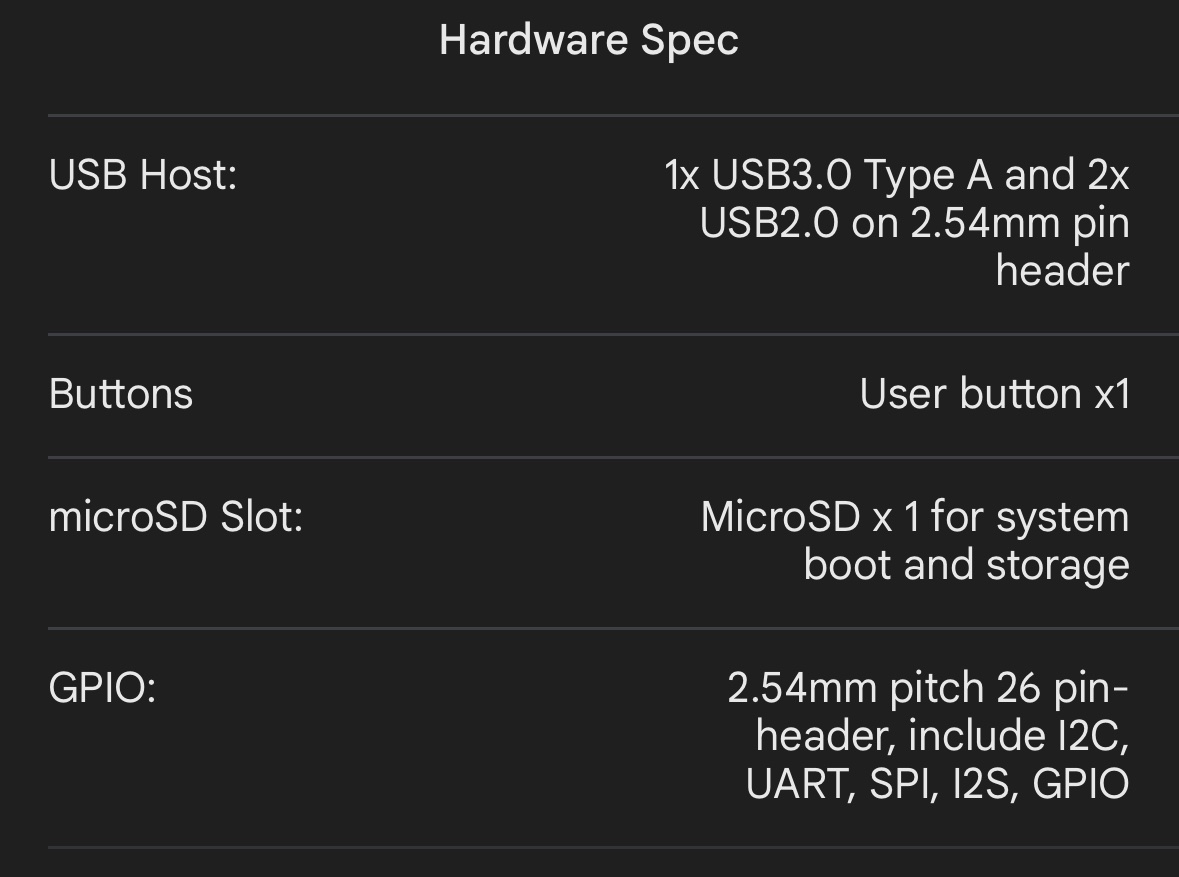Select header, include I2C, text line
Screen dimensions: 1179x877
click(x=943, y=736)
